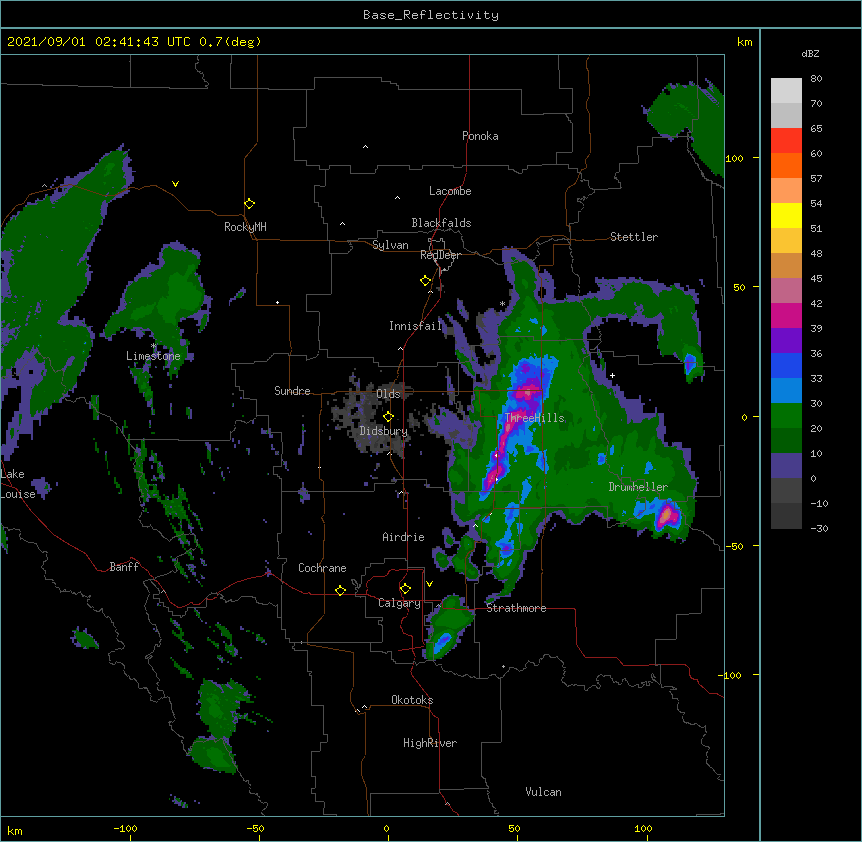Click the Innisfail city label
862x842 pixels.
click(415, 326)
